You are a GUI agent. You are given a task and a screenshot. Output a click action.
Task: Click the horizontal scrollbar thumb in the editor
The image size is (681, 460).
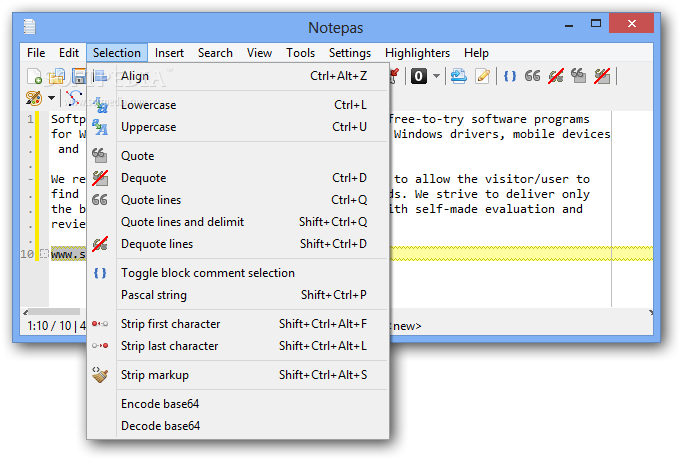click(55, 312)
